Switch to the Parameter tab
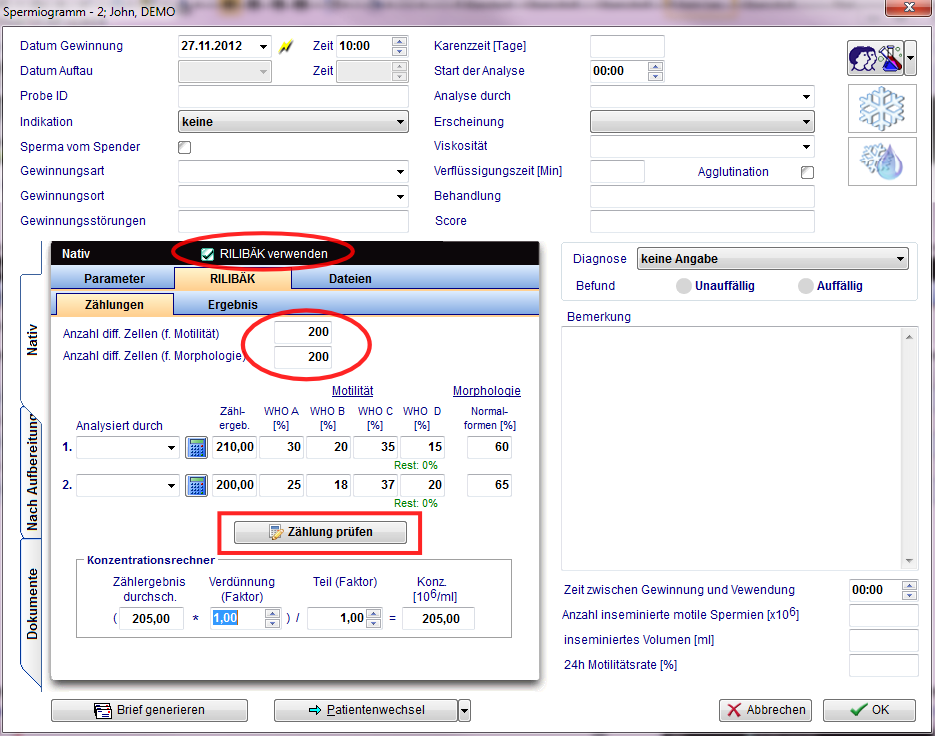Screen dimensions: 935x736 (x=114, y=279)
